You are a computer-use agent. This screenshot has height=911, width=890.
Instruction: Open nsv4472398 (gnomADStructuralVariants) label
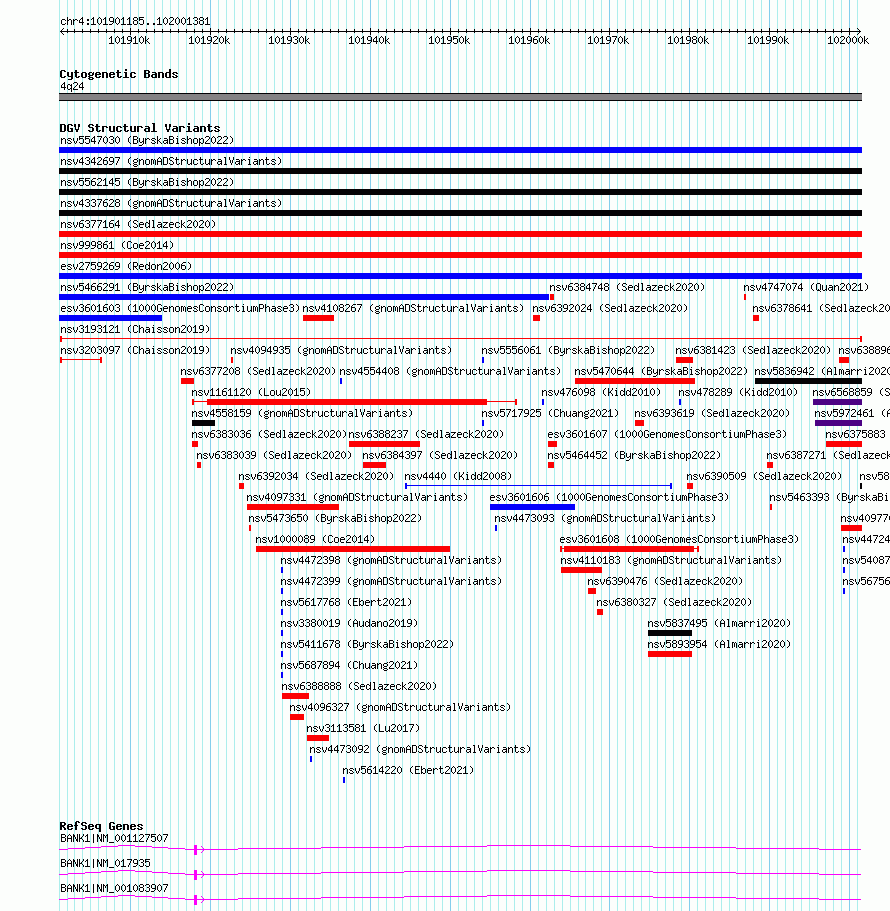click(391, 559)
